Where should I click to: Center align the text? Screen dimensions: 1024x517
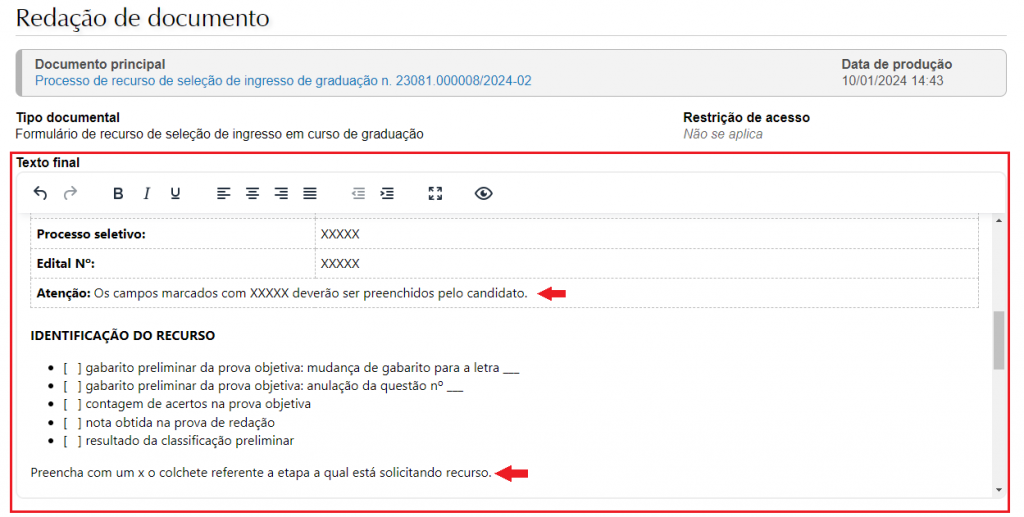(253, 193)
